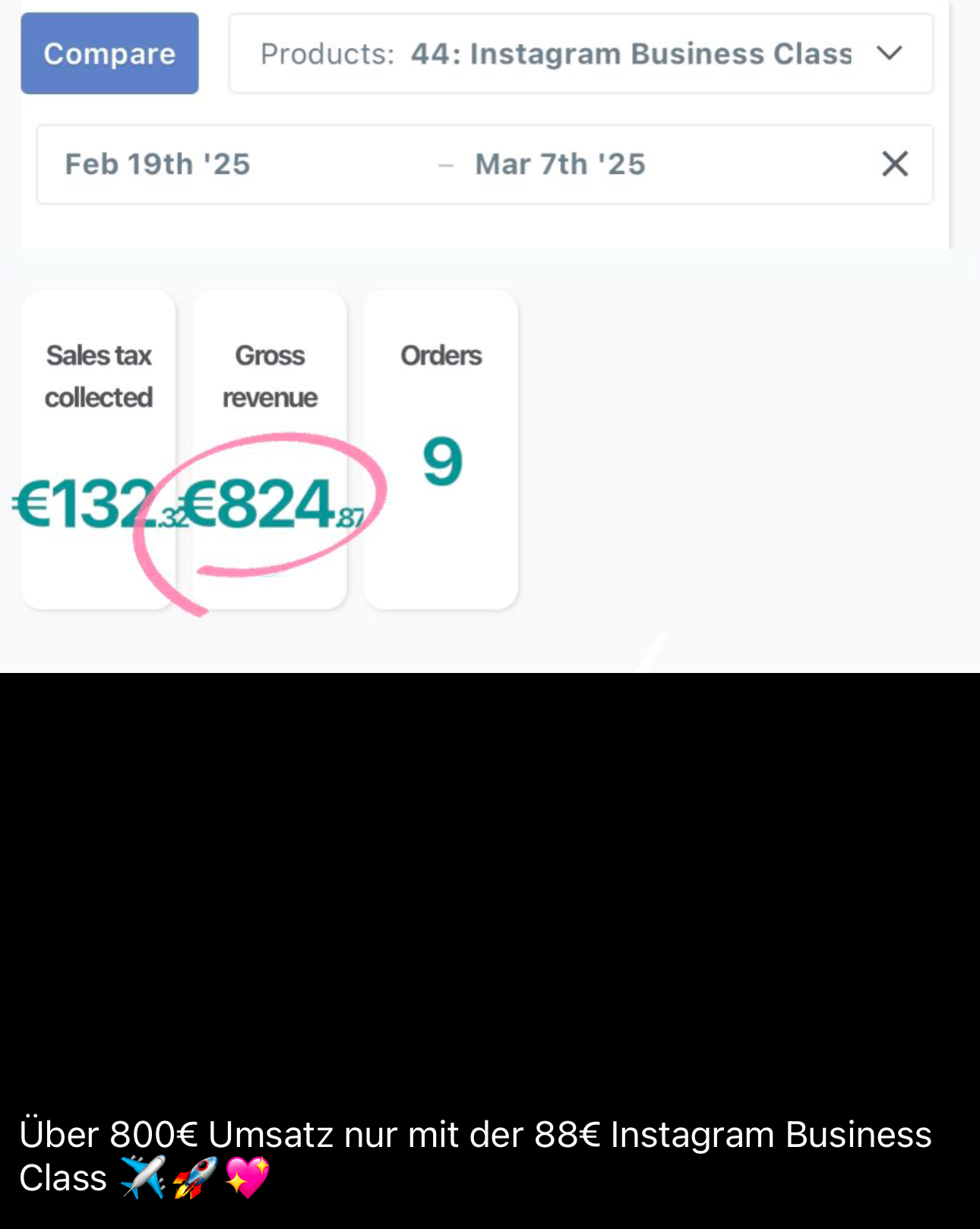Tap the airplane emoji in caption
Screen dimensions: 980x1229
(x=143, y=1177)
